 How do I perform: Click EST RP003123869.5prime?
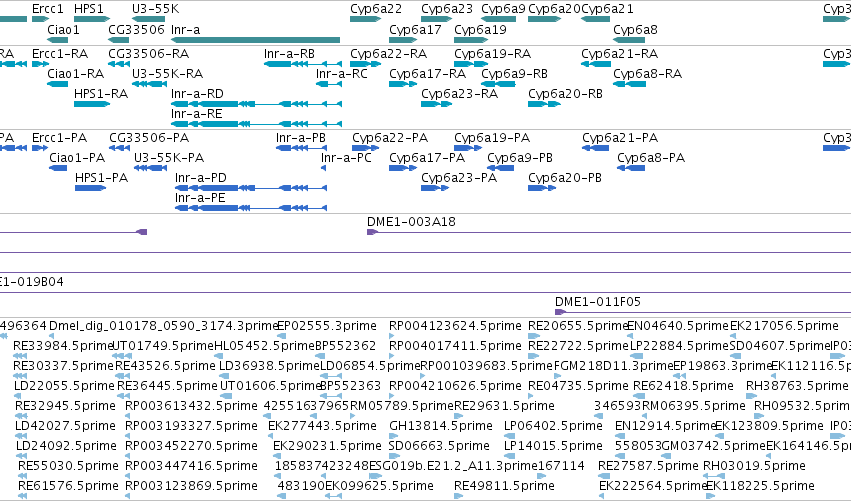[x=191, y=485]
